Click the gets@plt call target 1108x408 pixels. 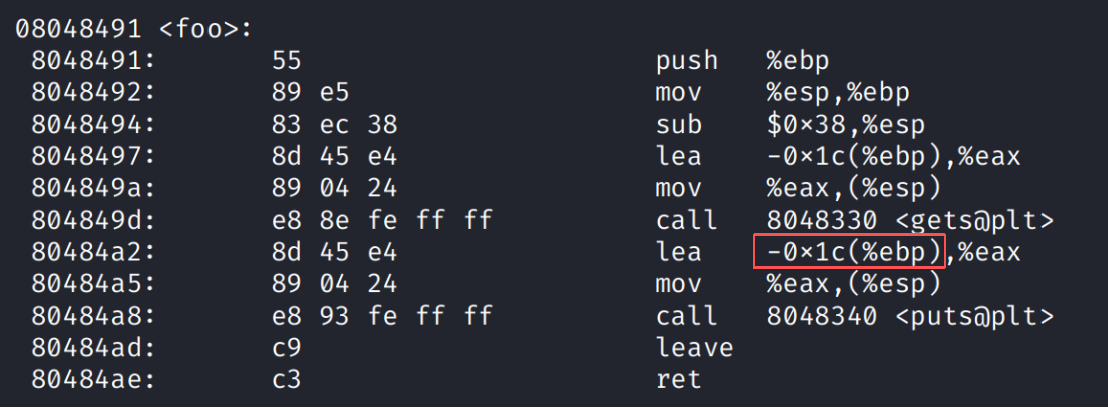click(909, 220)
